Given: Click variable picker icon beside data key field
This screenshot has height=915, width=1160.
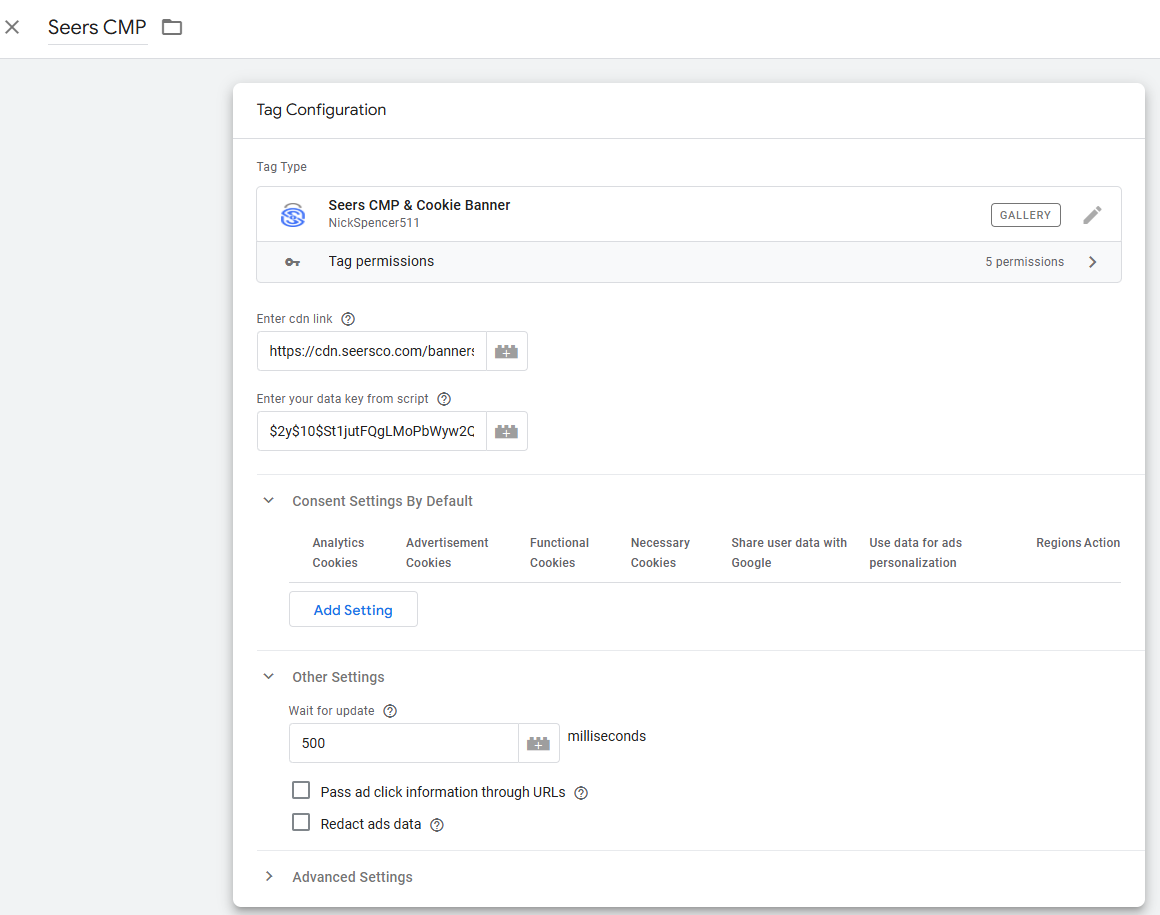Looking at the screenshot, I should (507, 432).
